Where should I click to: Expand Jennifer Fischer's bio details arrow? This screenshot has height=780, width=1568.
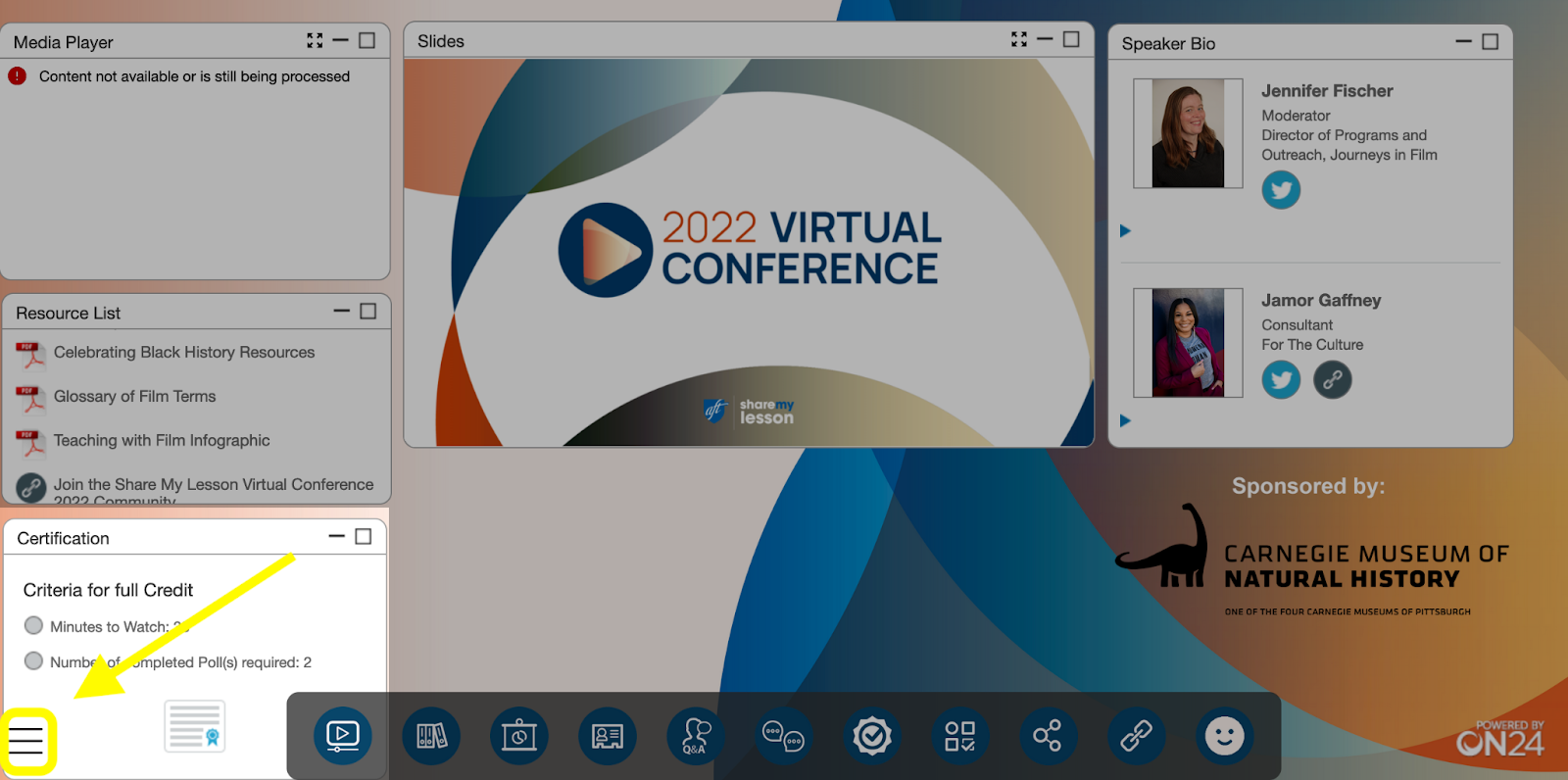(x=1125, y=231)
